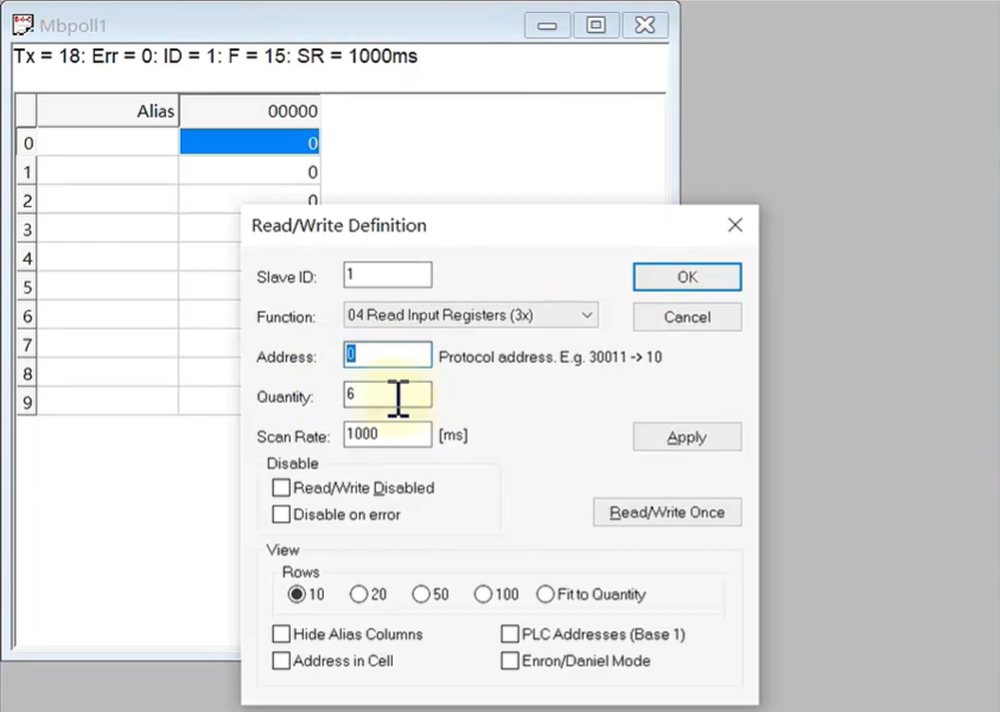This screenshot has width=1000, height=712.
Task: Click the Read/Write Once button
Action: click(x=667, y=512)
